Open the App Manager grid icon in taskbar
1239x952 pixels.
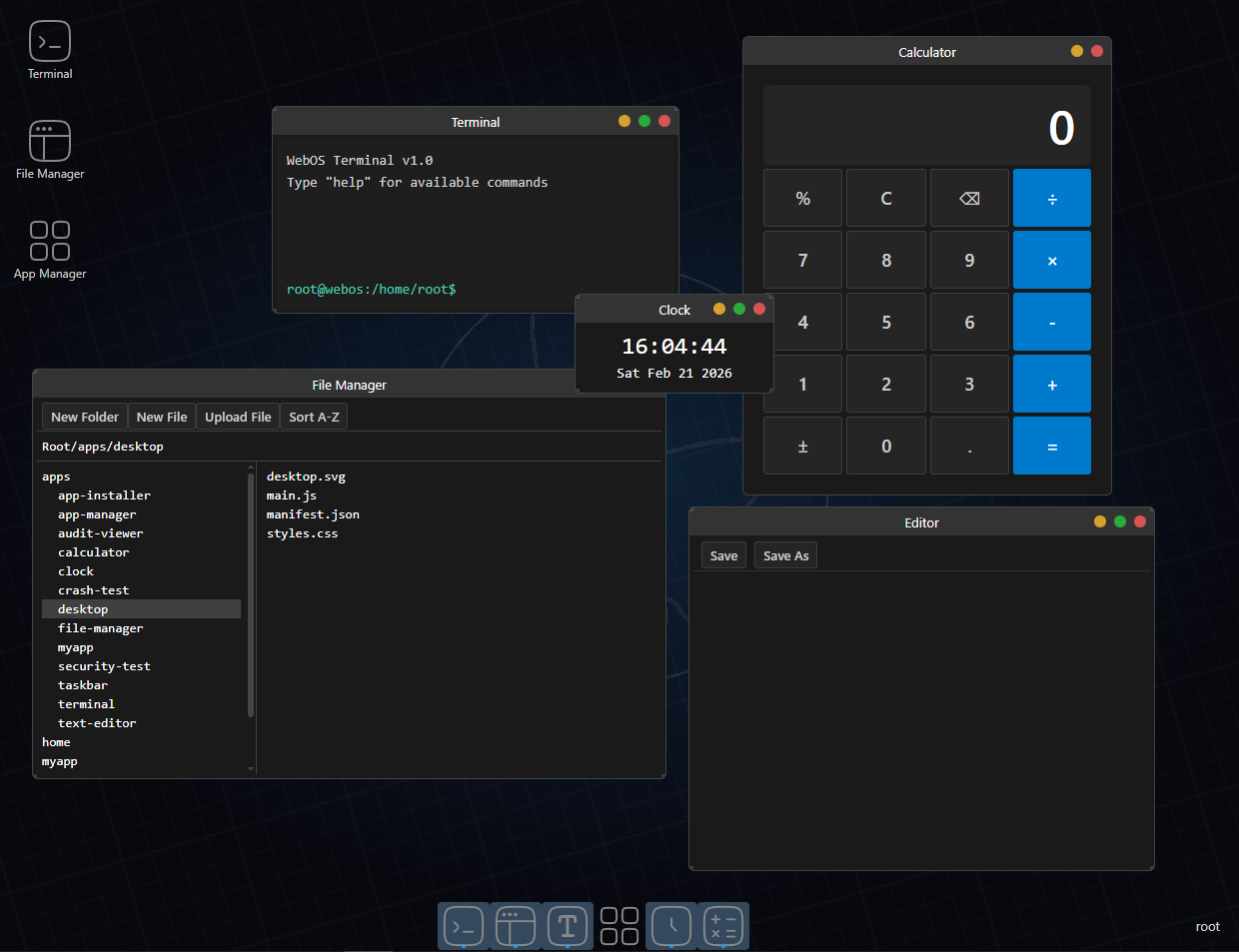tap(619, 926)
